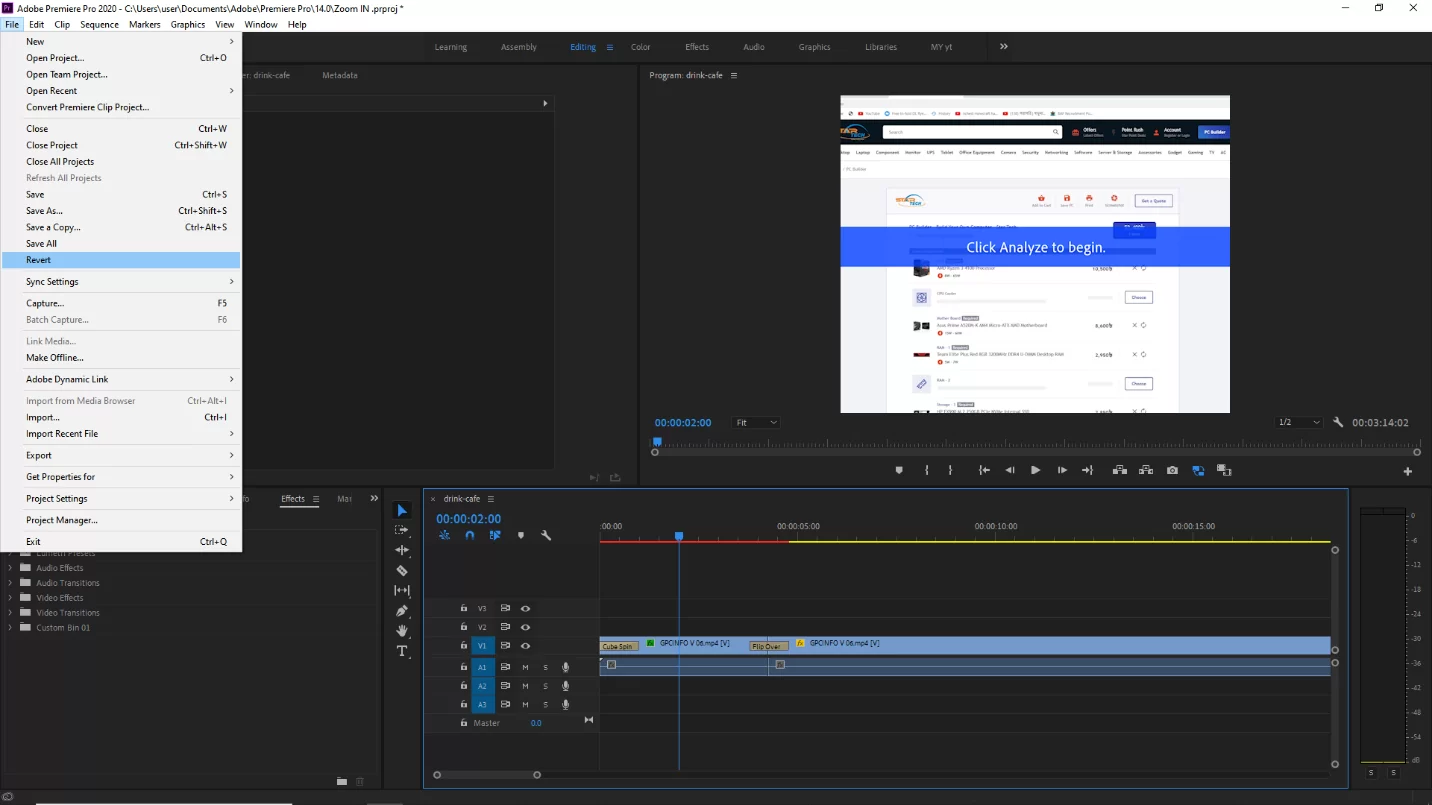Expand Custom Bin 01 folder
Screen dimensions: 1432x805
click(11, 628)
